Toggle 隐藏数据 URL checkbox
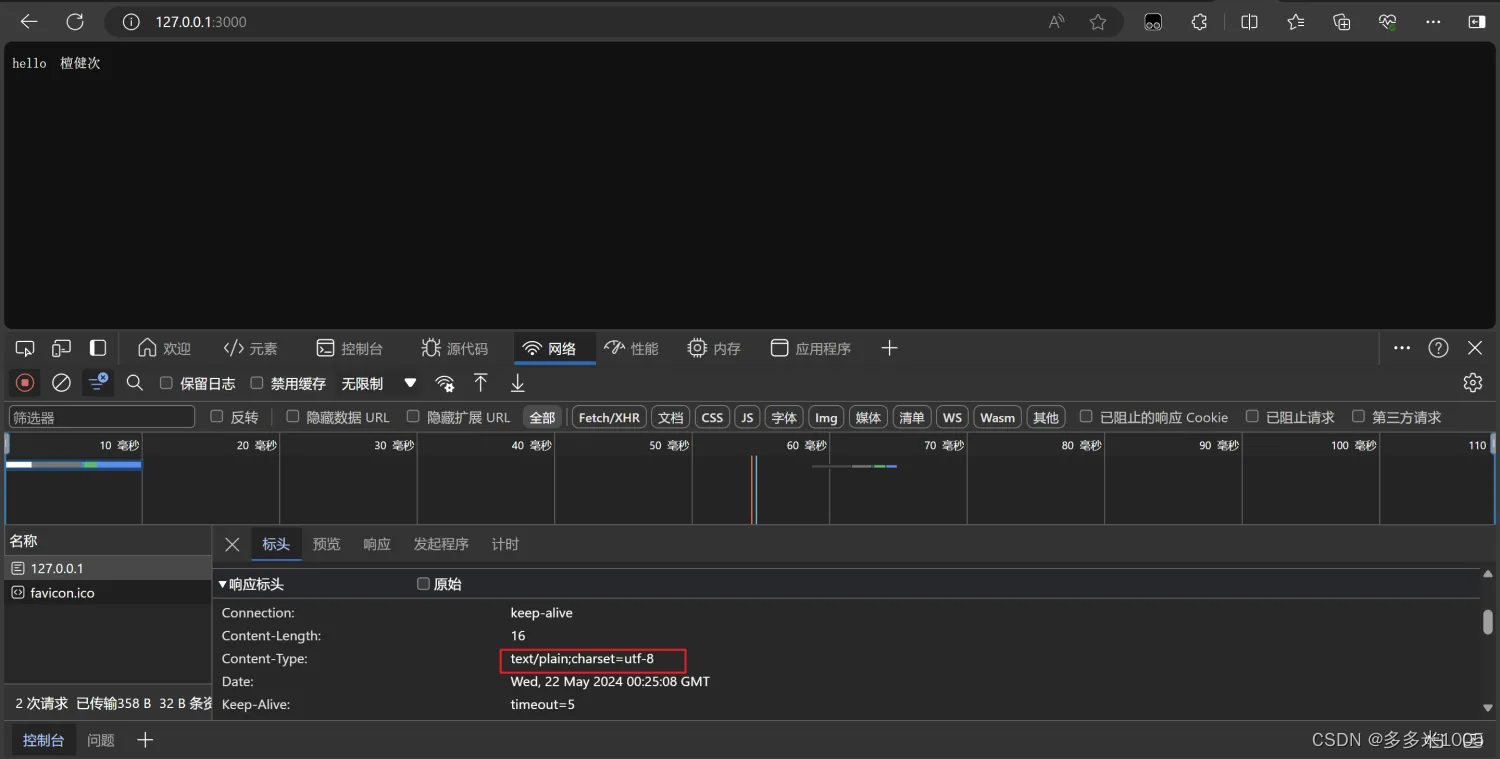This screenshot has width=1500, height=759. tap(292, 417)
